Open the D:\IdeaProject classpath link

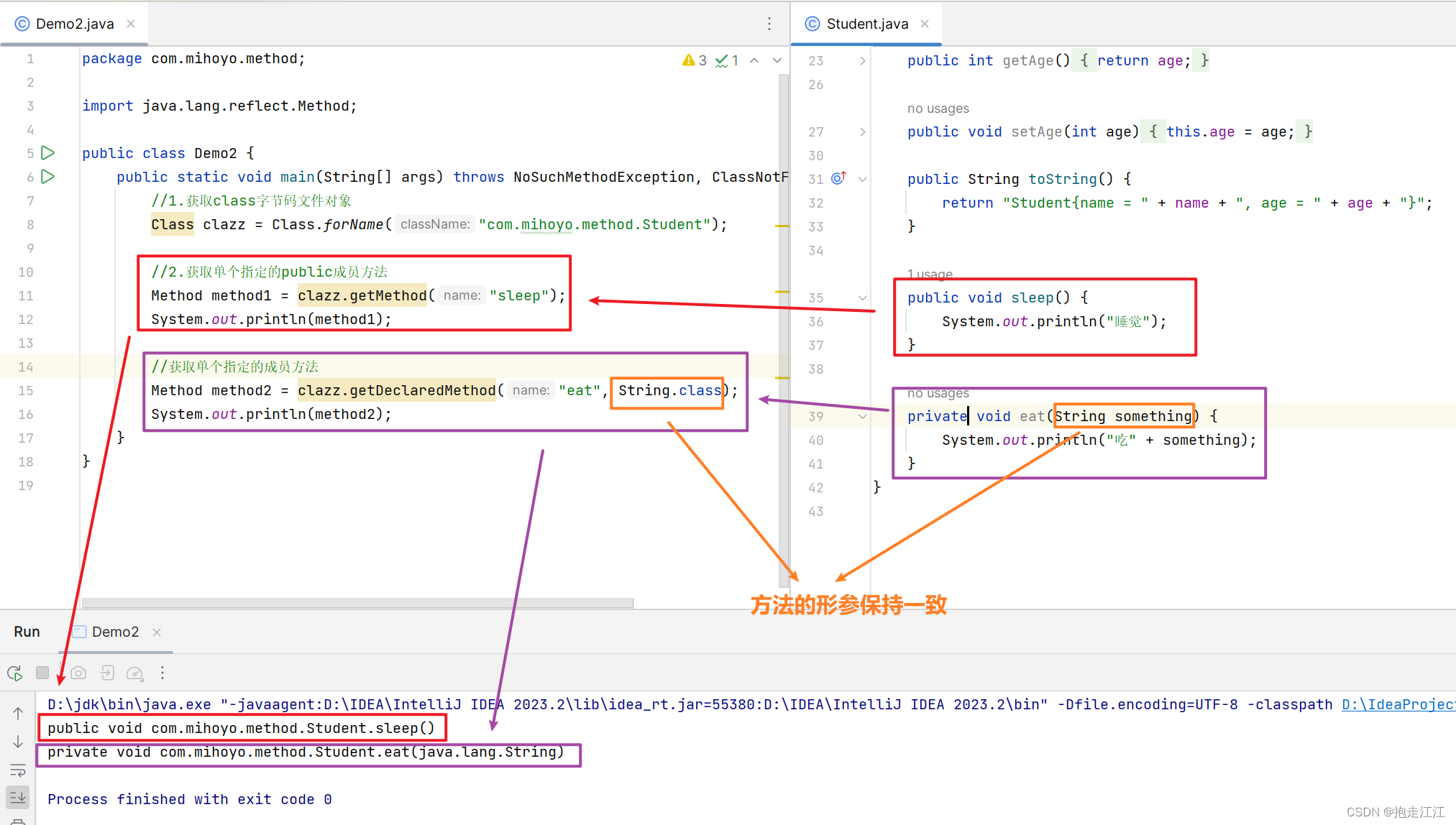pyautogui.click(x=1398, y=704)
